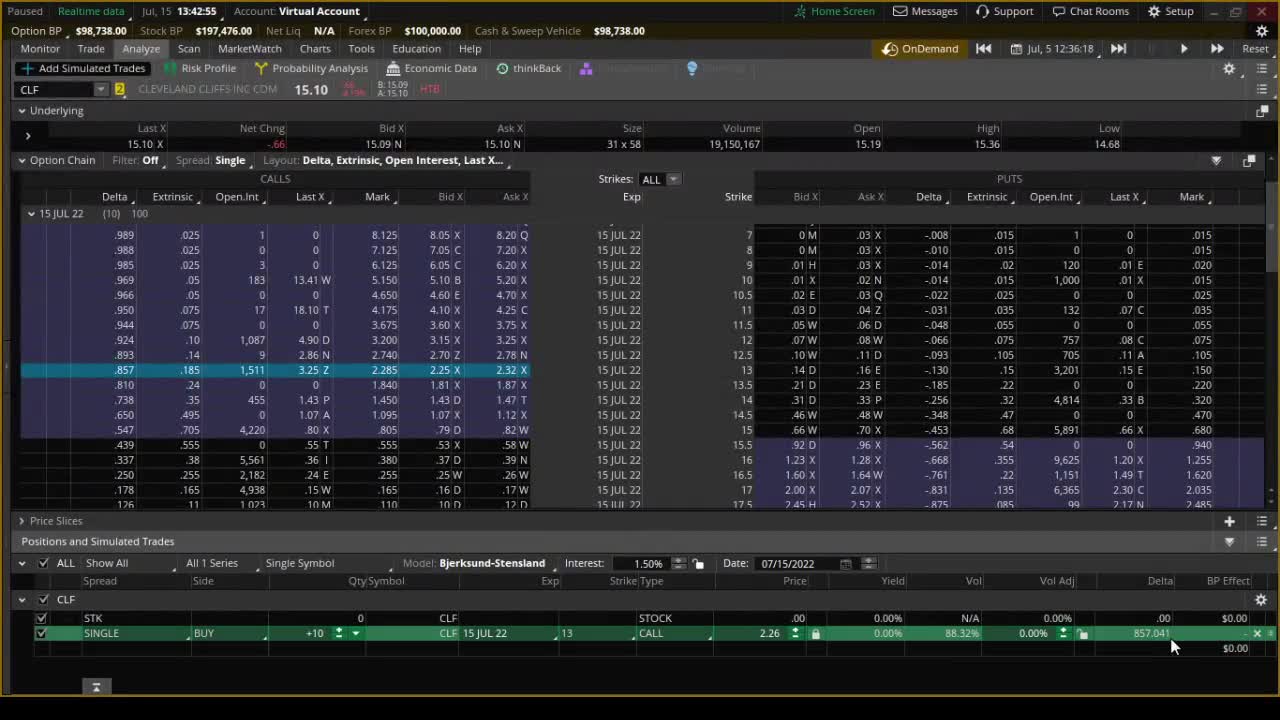
Task: Jump backward with OnDemand rewind button
Action: pyautogui.click(x=984, y=49)
